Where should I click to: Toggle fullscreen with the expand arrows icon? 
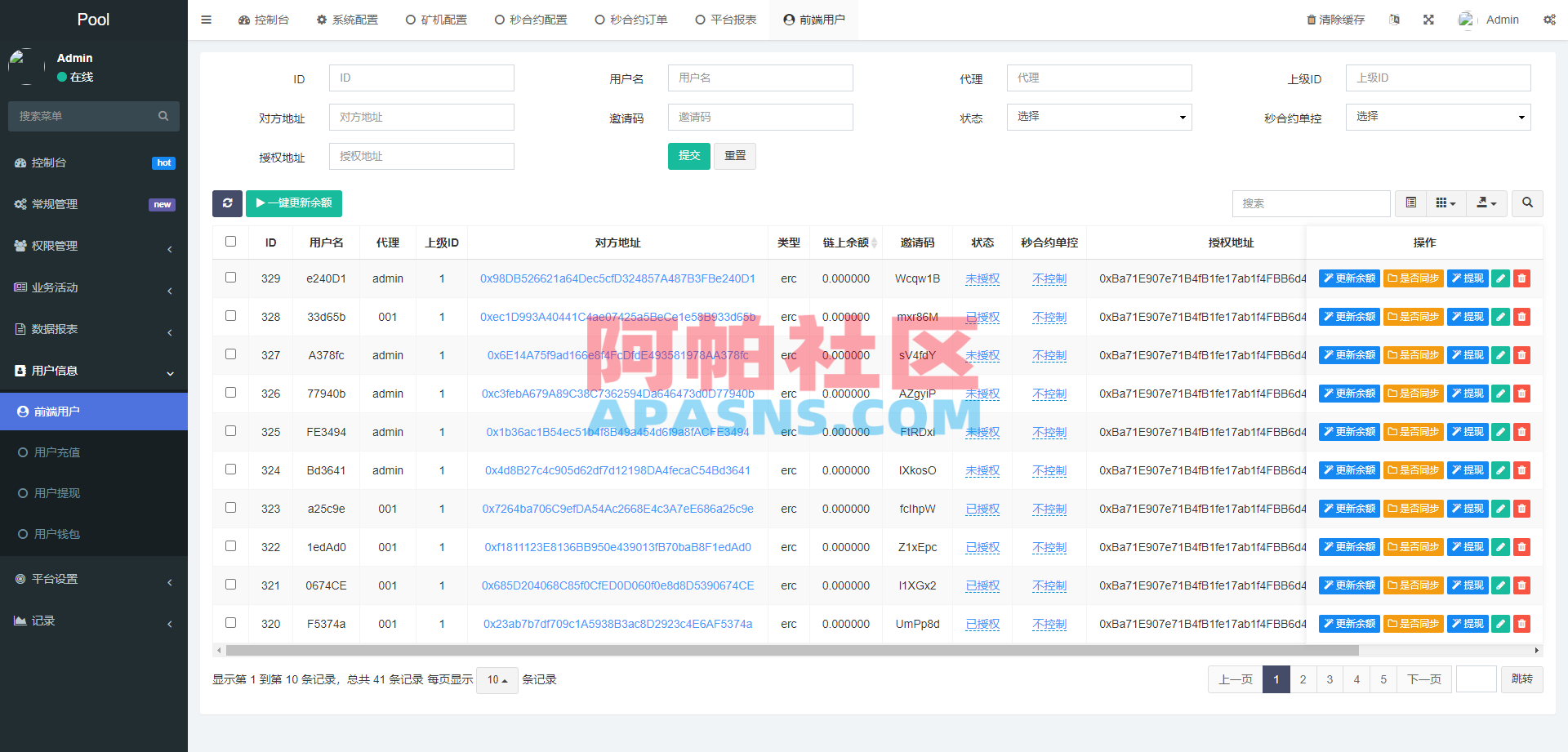click(1428, 19)
